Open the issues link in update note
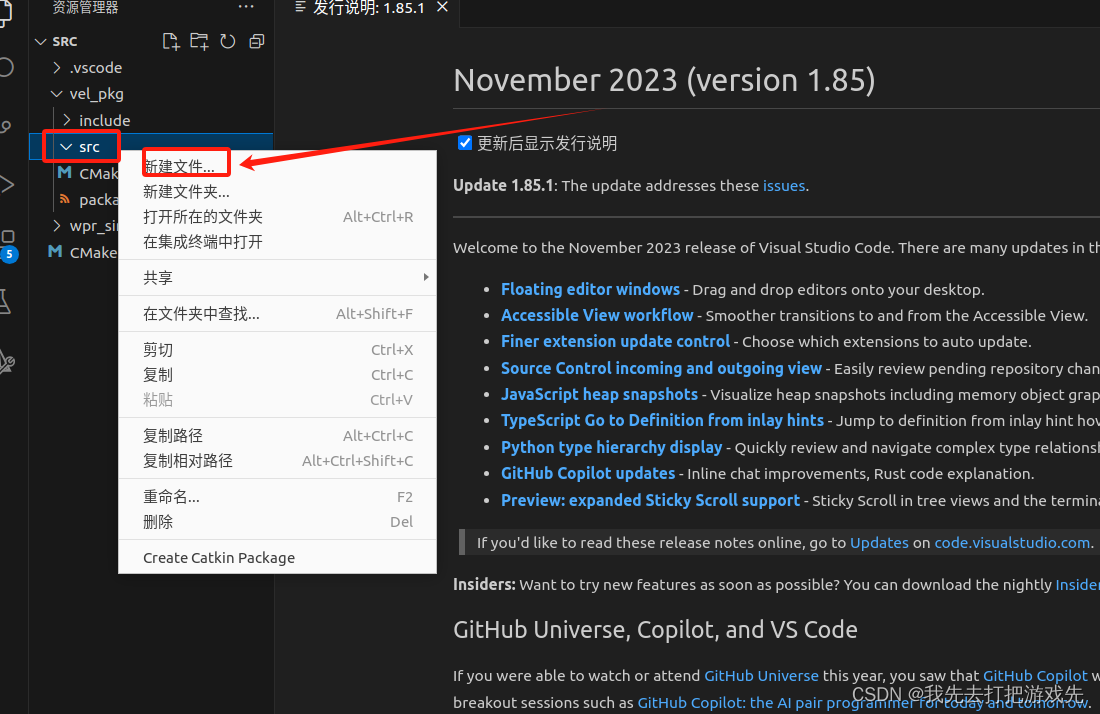The height and width of the screenshot is (714, 1100). point(784,186)
